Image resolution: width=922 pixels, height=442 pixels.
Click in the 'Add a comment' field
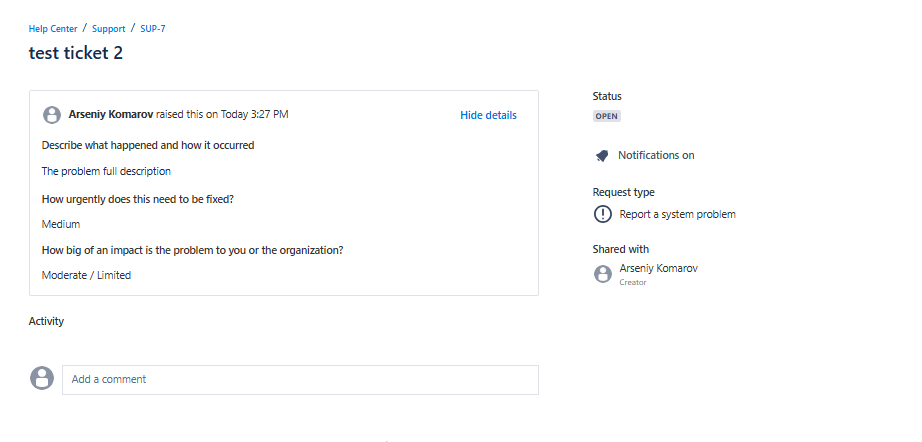(x=300, y=380)
